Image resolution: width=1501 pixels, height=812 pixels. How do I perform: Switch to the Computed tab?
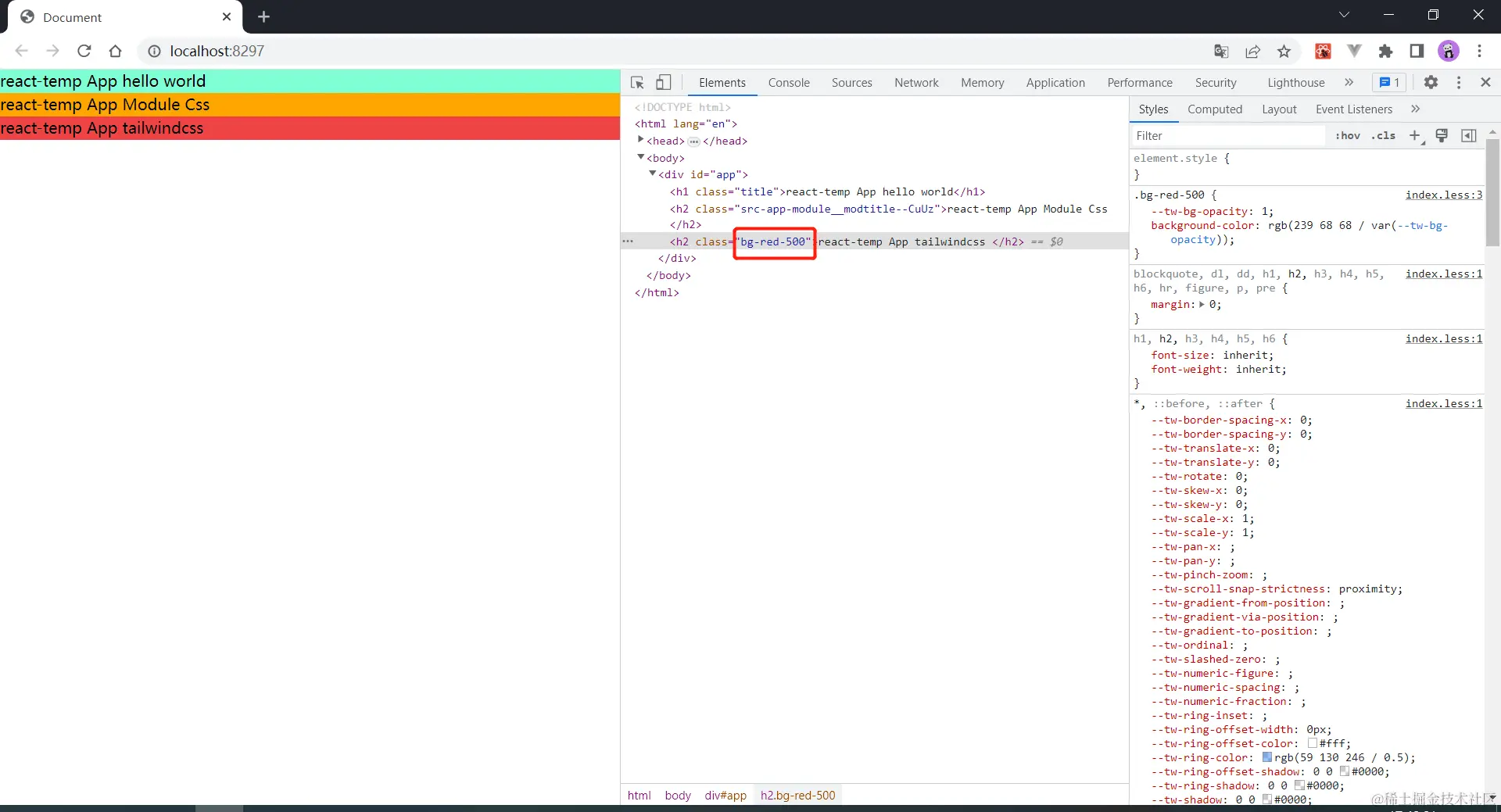(x=1215, y=109)
